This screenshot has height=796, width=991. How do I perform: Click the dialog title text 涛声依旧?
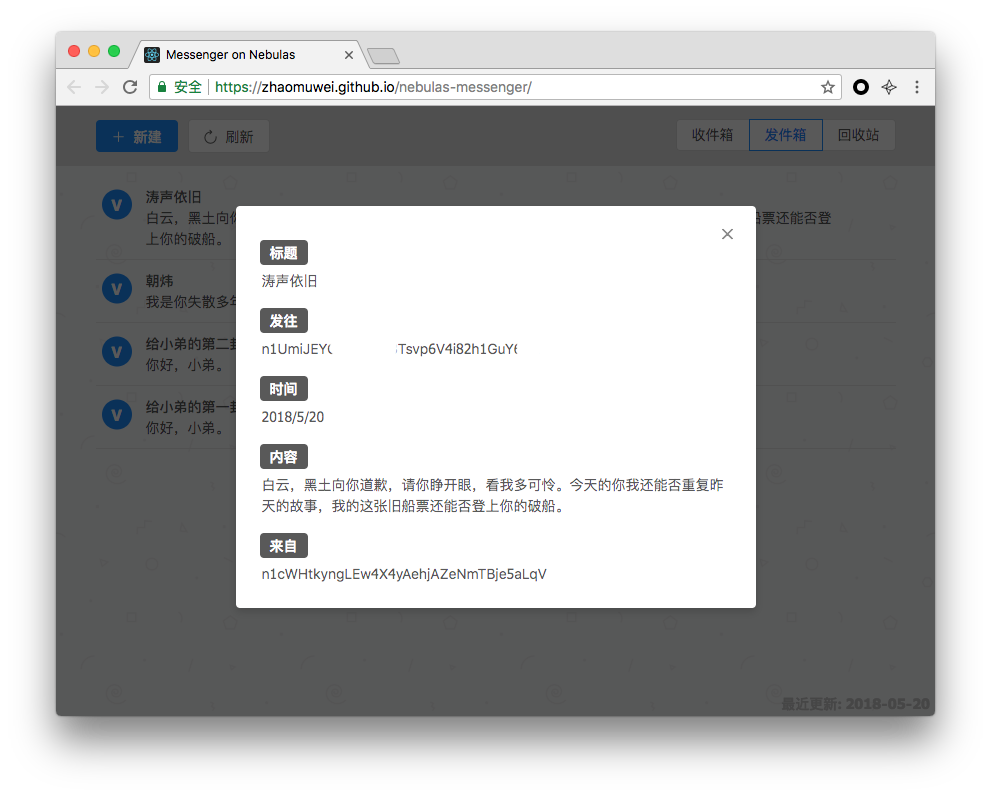click(289, 281)
